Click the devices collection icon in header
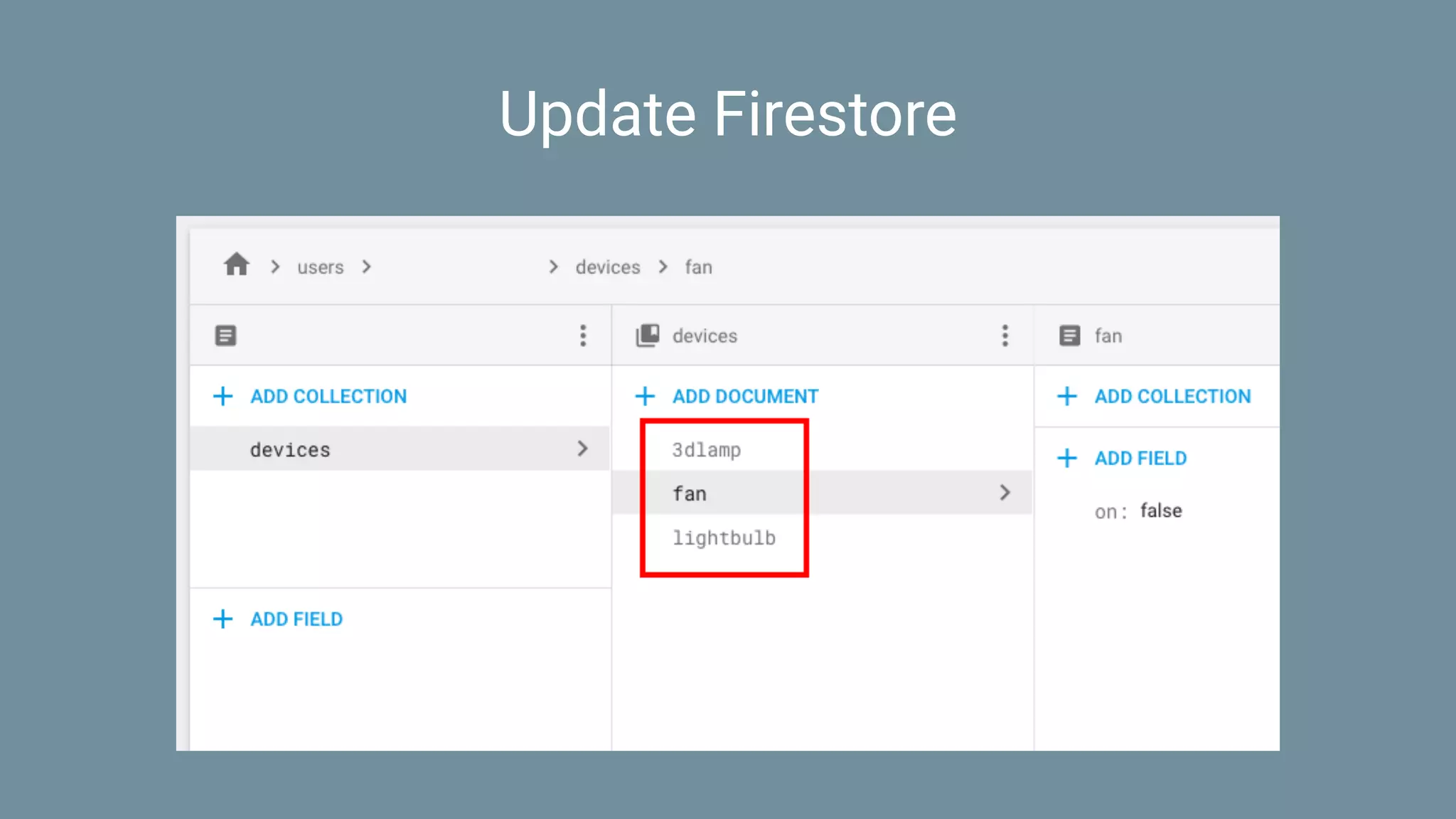Image resolution: width=1456 pixels, height=819 pixels. tap(648, 336)
